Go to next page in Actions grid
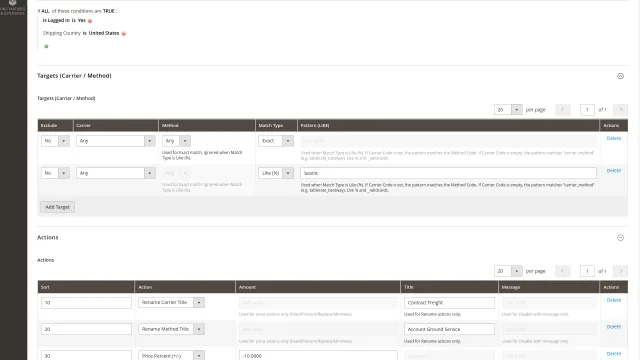The width and height of the screenshot is (640, 360). 621,271
